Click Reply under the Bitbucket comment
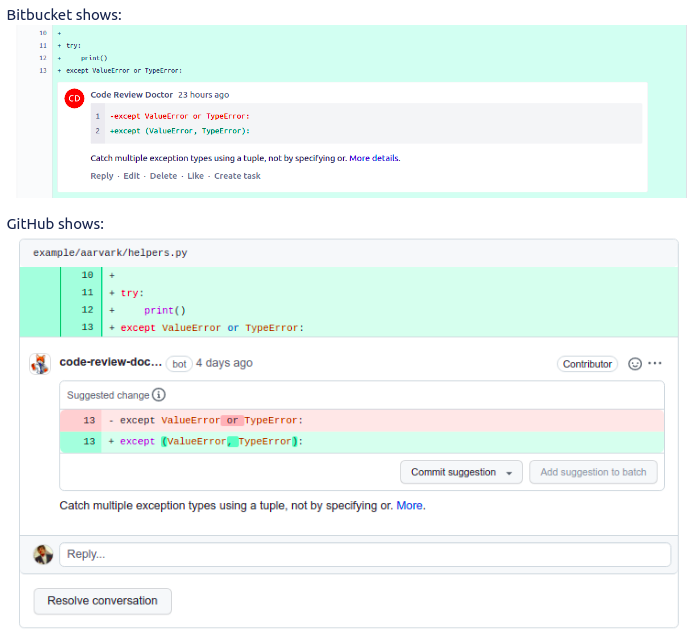Screen dimensions: 689x643 102,176
